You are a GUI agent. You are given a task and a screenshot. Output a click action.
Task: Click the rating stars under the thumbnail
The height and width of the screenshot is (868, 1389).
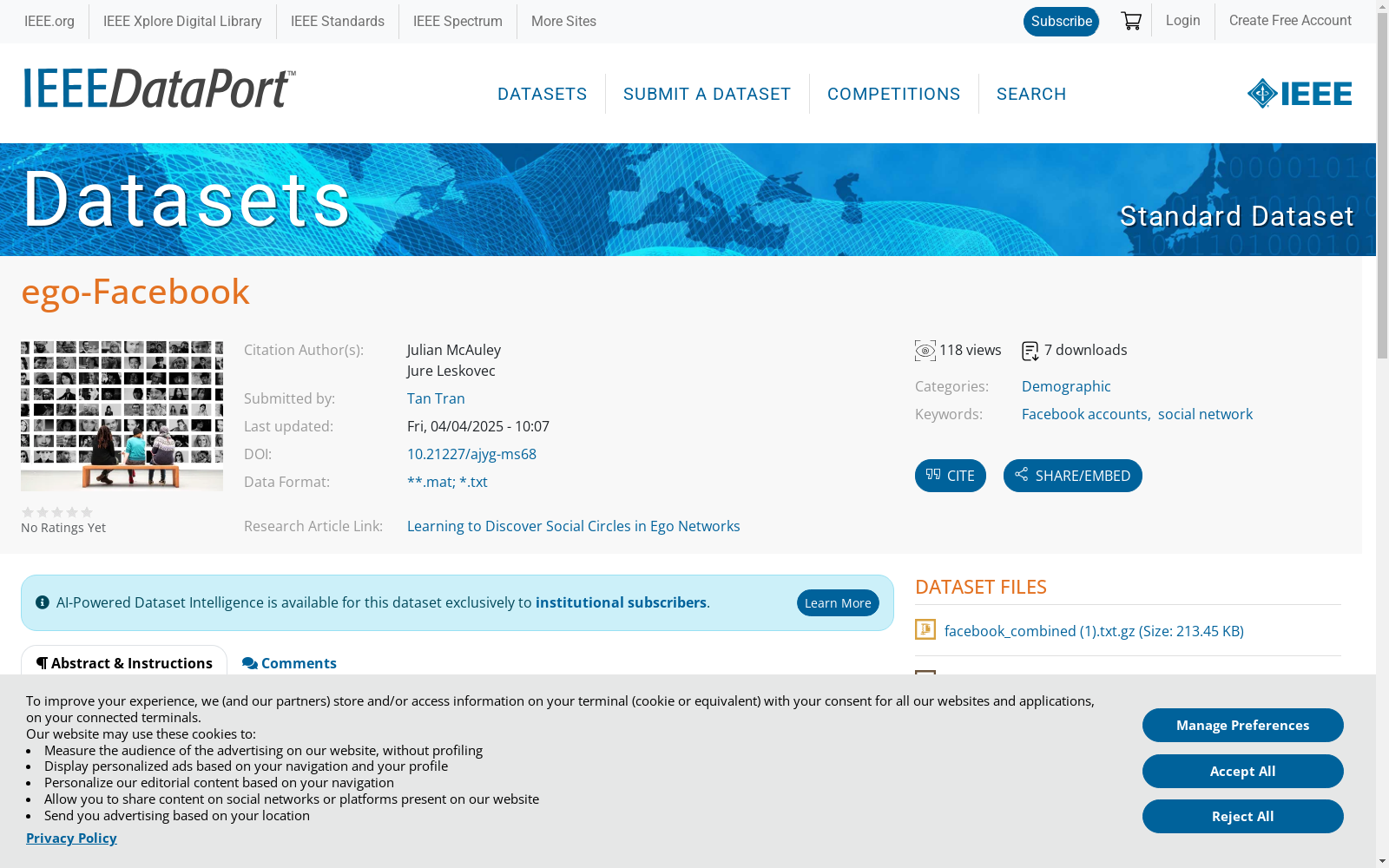coord(57,512)
